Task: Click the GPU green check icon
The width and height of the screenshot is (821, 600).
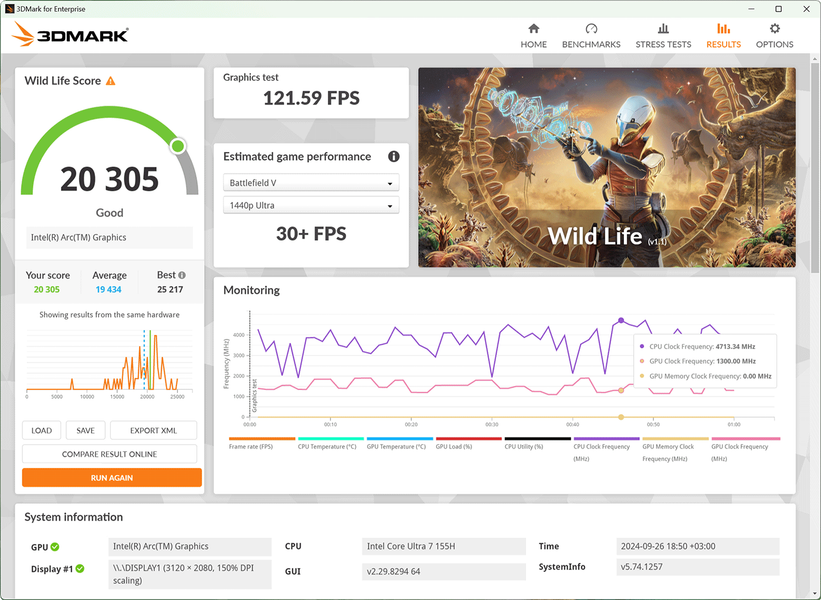Action: [55, 547]
